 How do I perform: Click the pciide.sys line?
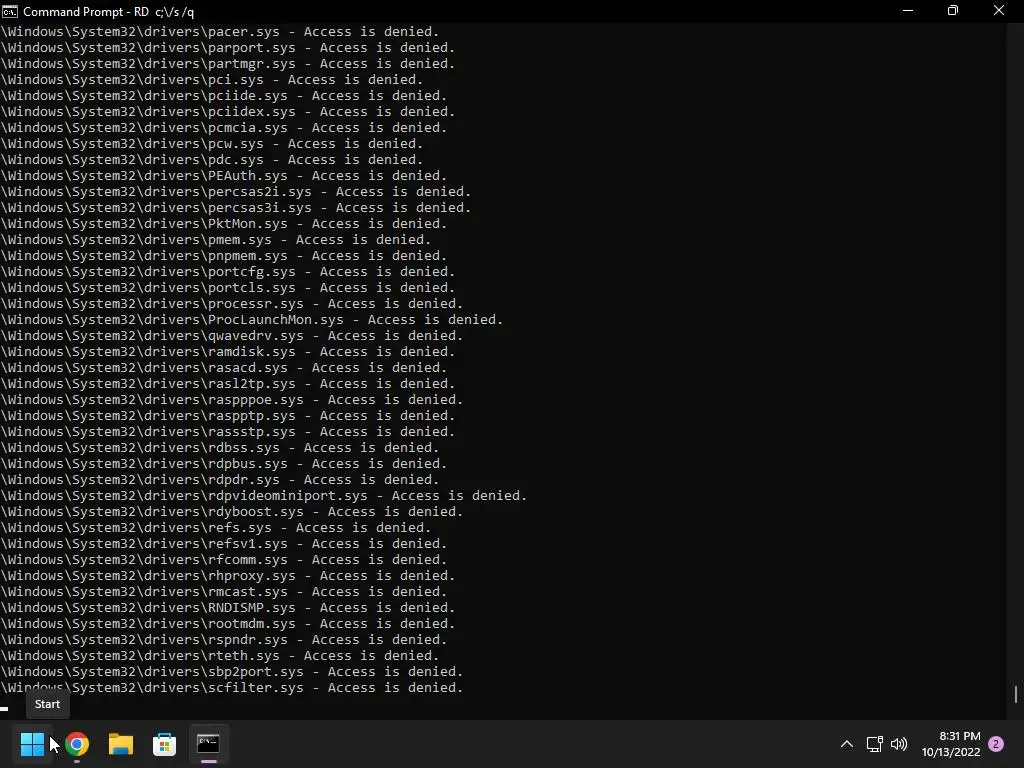[223, 95]
